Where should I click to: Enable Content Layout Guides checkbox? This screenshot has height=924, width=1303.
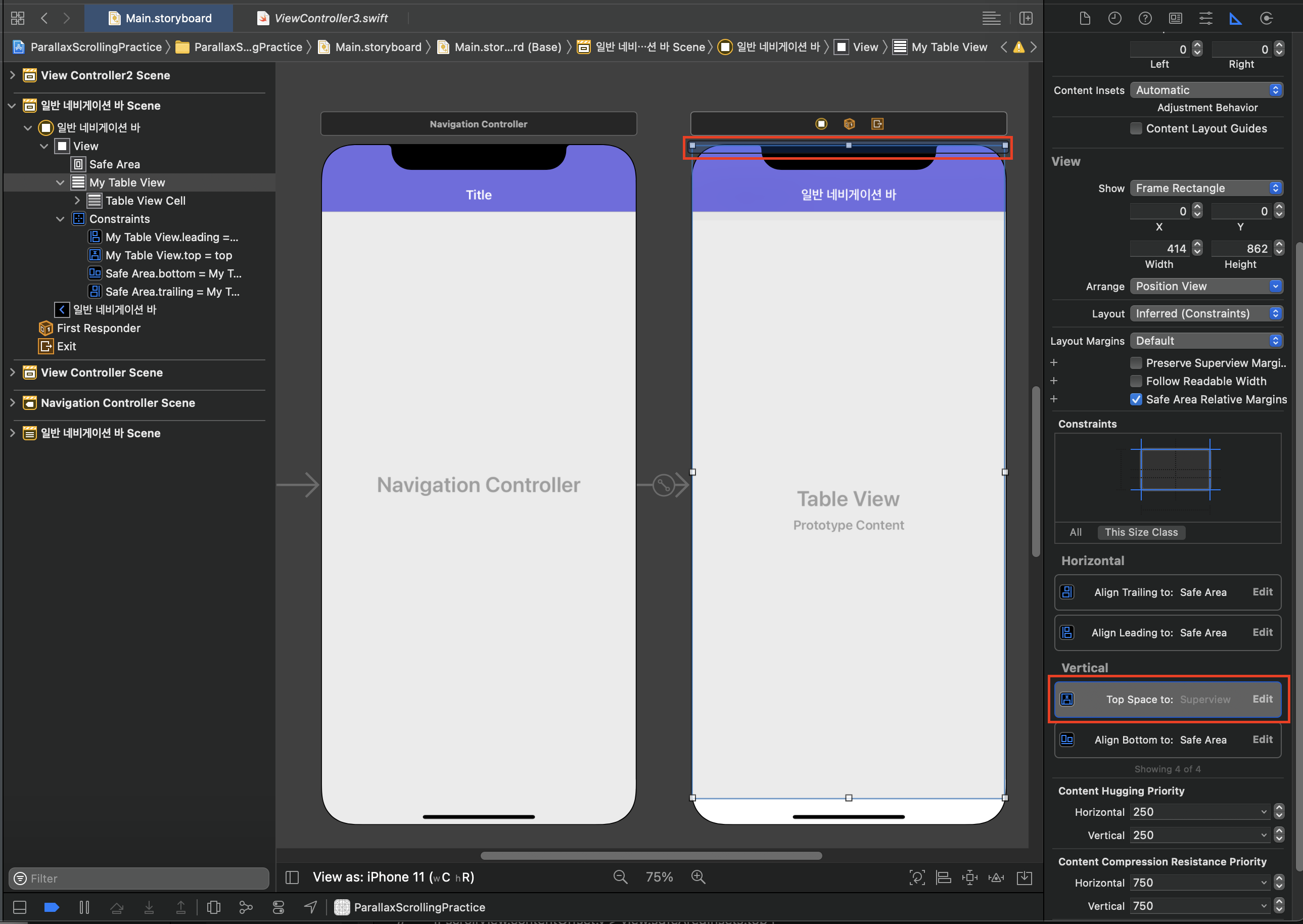1136,128
